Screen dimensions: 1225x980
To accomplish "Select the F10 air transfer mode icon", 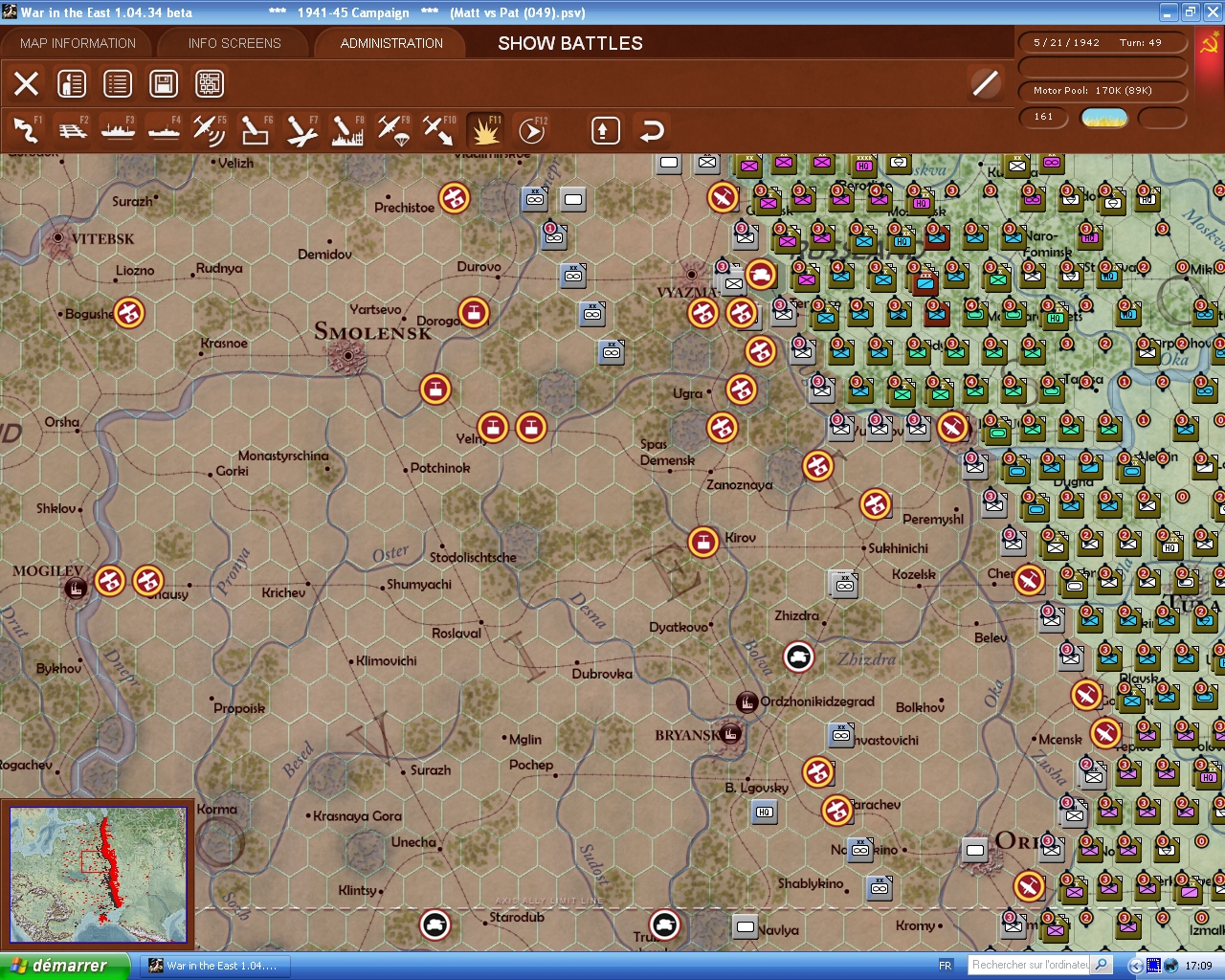I will point(439,130).
